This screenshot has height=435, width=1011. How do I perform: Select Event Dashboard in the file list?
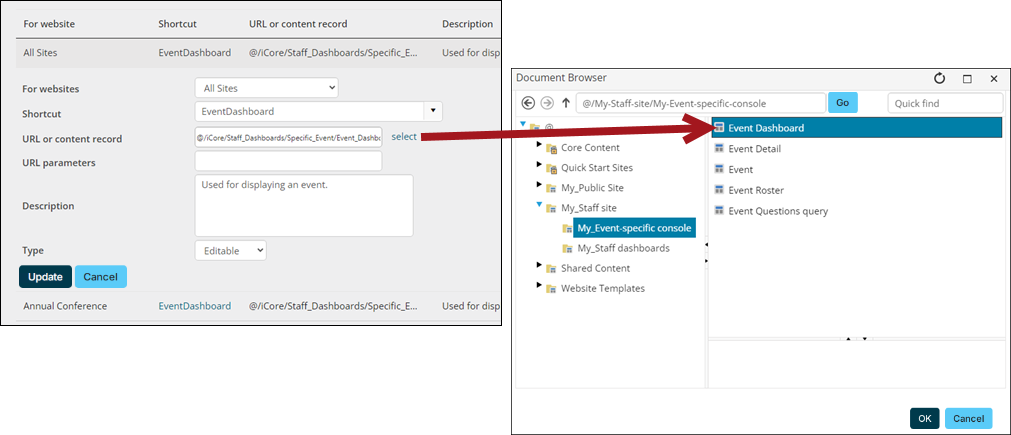(x=856, y=128)
